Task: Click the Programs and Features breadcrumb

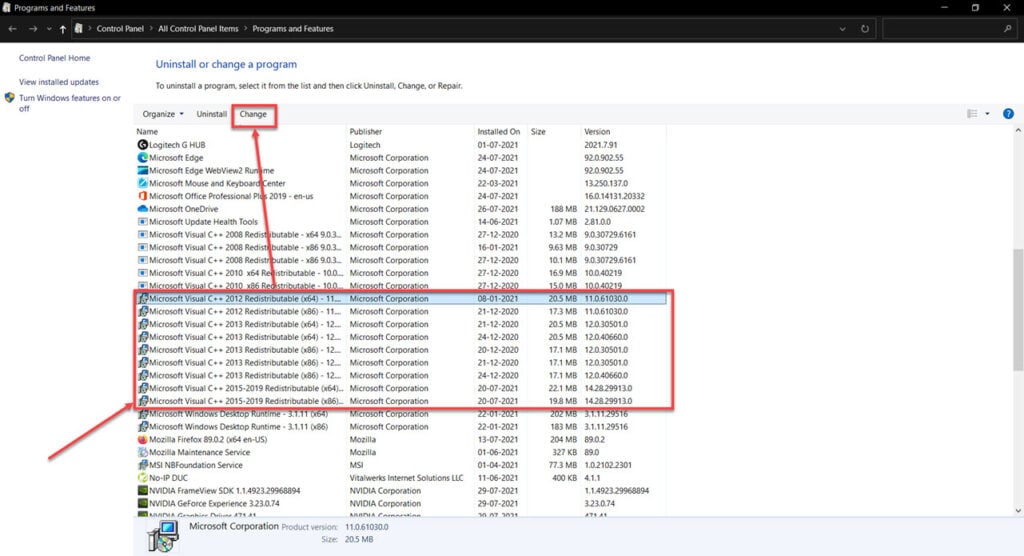Action: [x=293, y=29]
